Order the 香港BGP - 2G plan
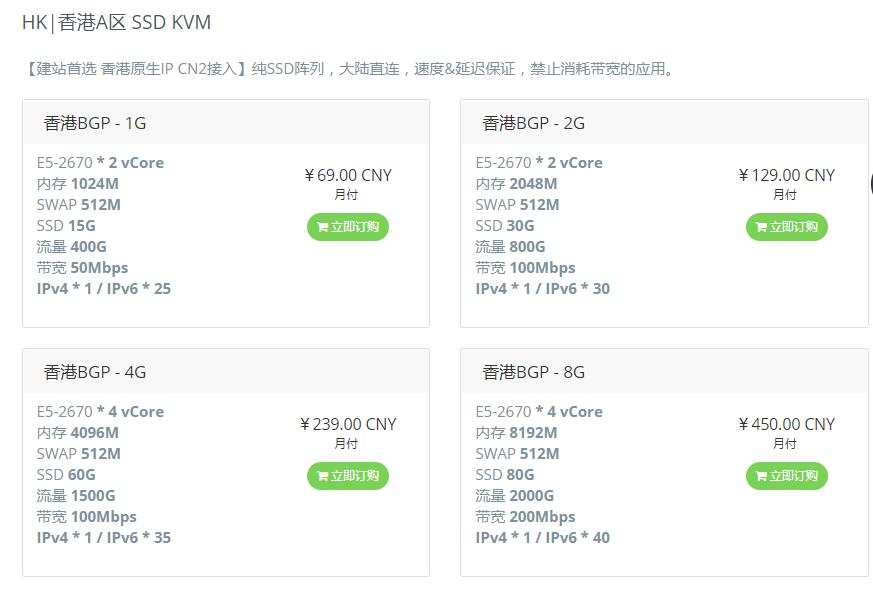Image resolution: width=873 pixels, height=590 pixels. 786,227
